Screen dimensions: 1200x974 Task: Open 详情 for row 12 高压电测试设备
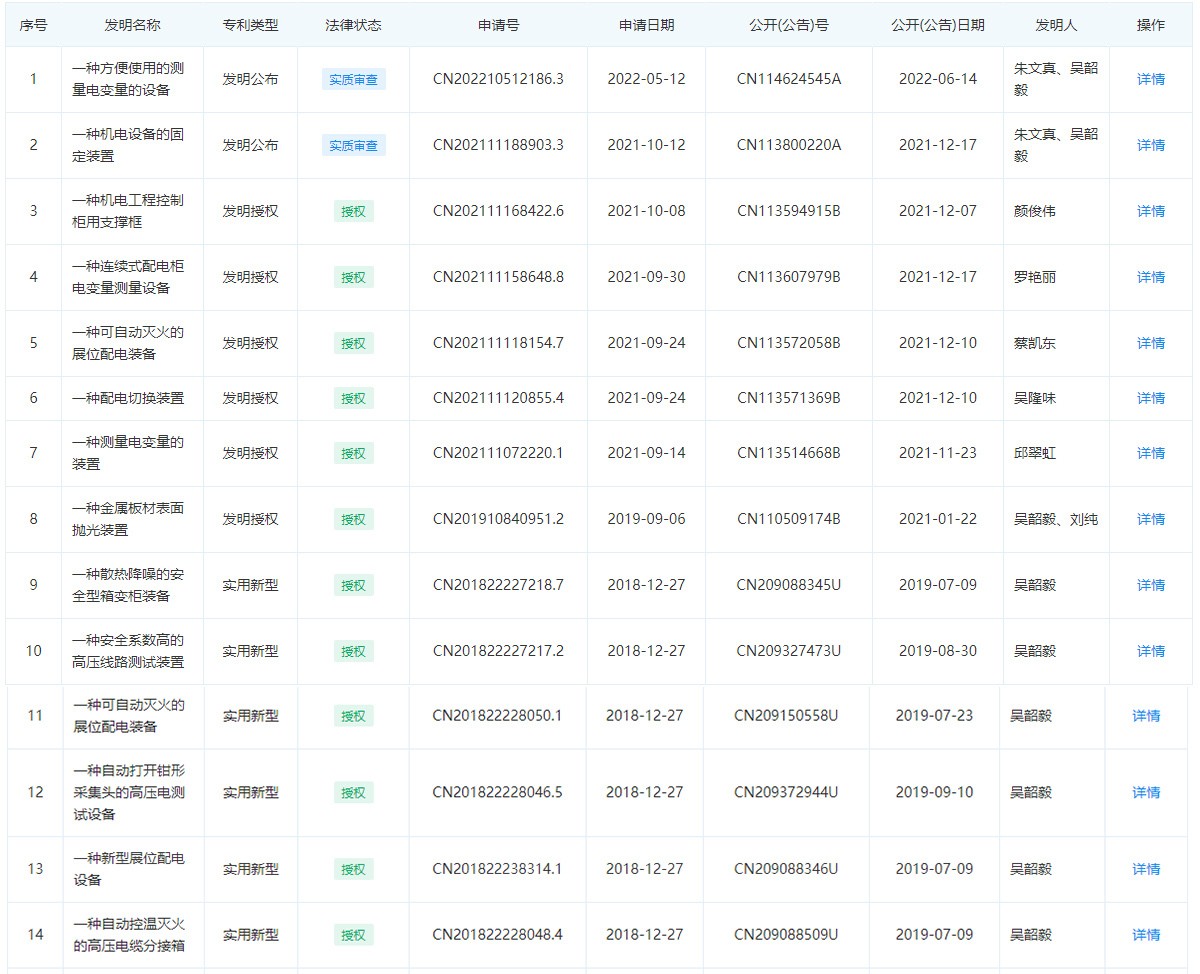[1146, 792]
